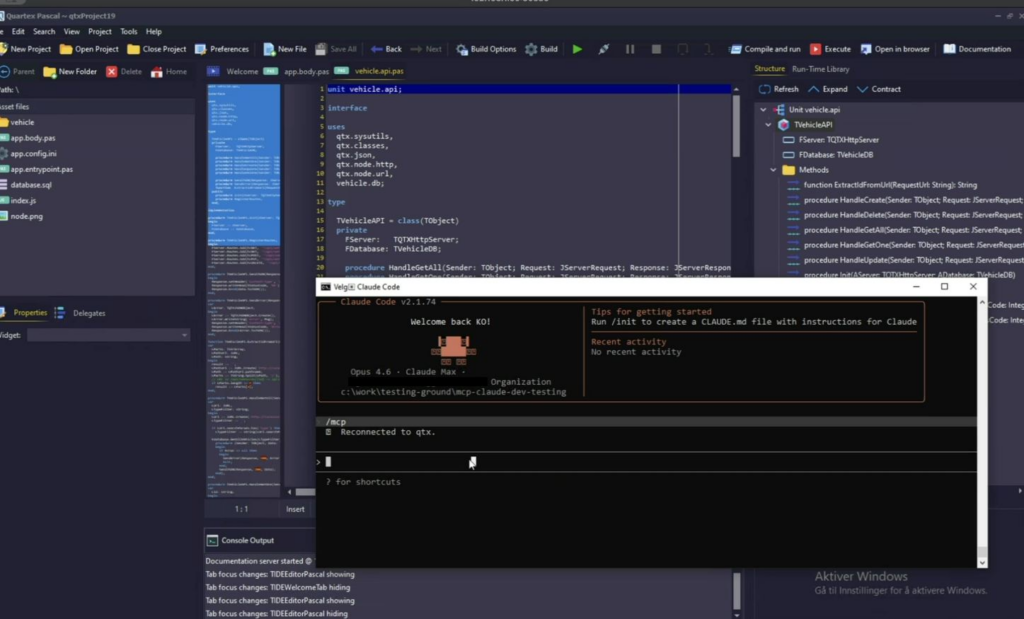The image size is (1024, 619).
Task: Click the Refresh button in Structure panel
Action: click(x=779, y=89)
